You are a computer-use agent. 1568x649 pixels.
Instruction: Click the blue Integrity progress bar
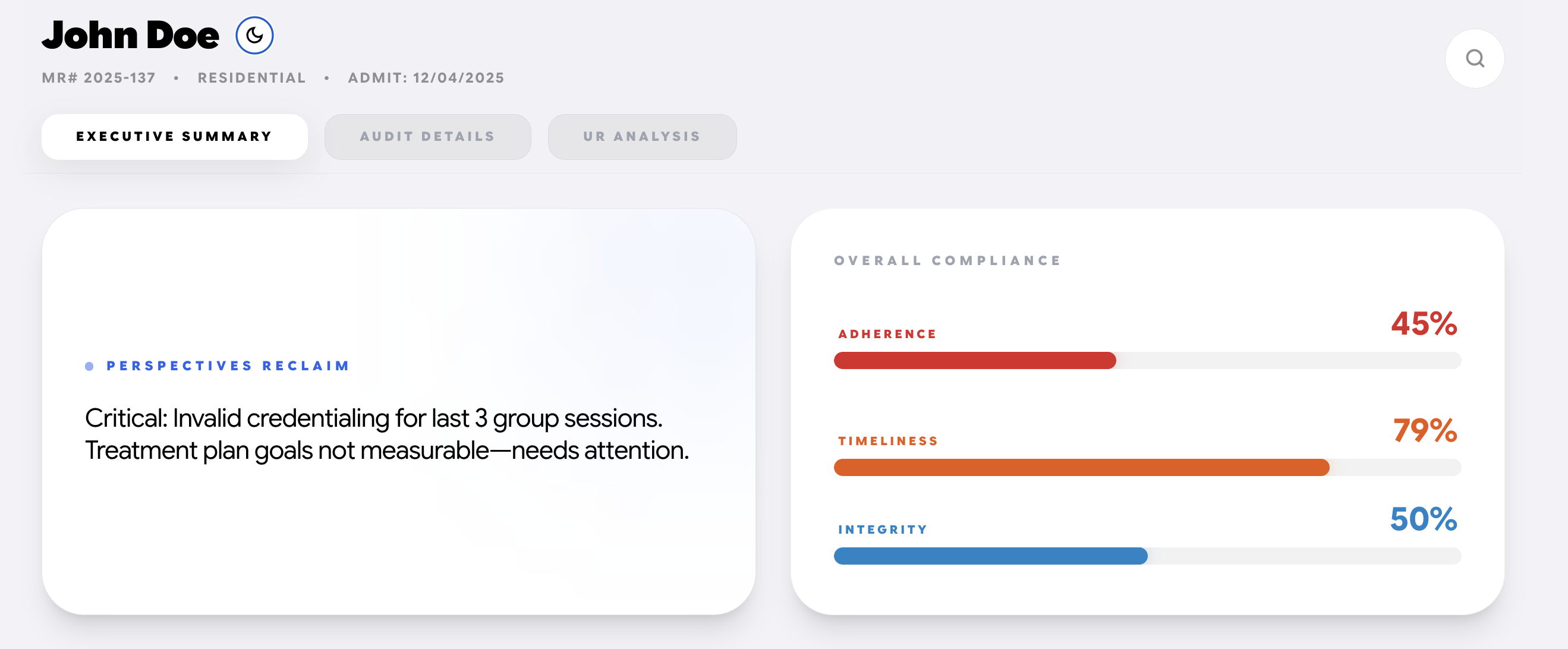point(990,556)
